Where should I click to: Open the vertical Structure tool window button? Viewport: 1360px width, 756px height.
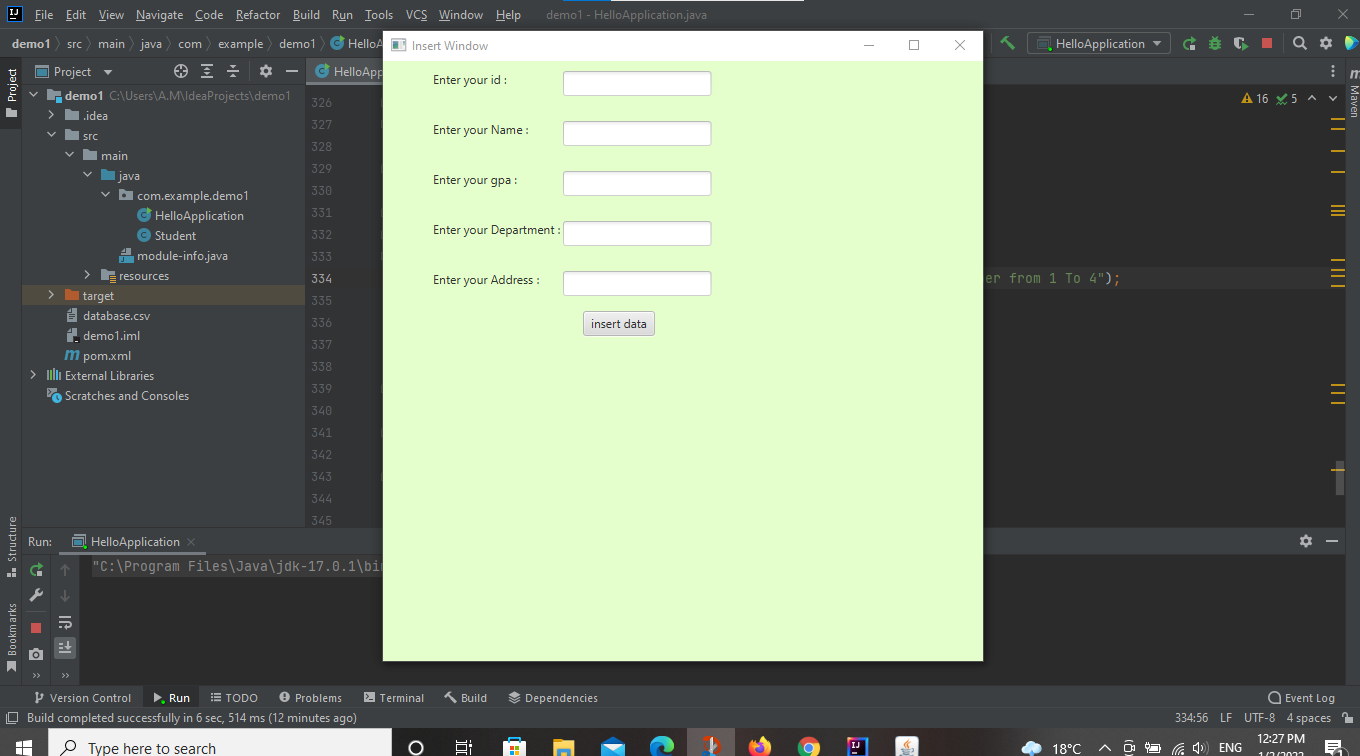tap(12, 546)
